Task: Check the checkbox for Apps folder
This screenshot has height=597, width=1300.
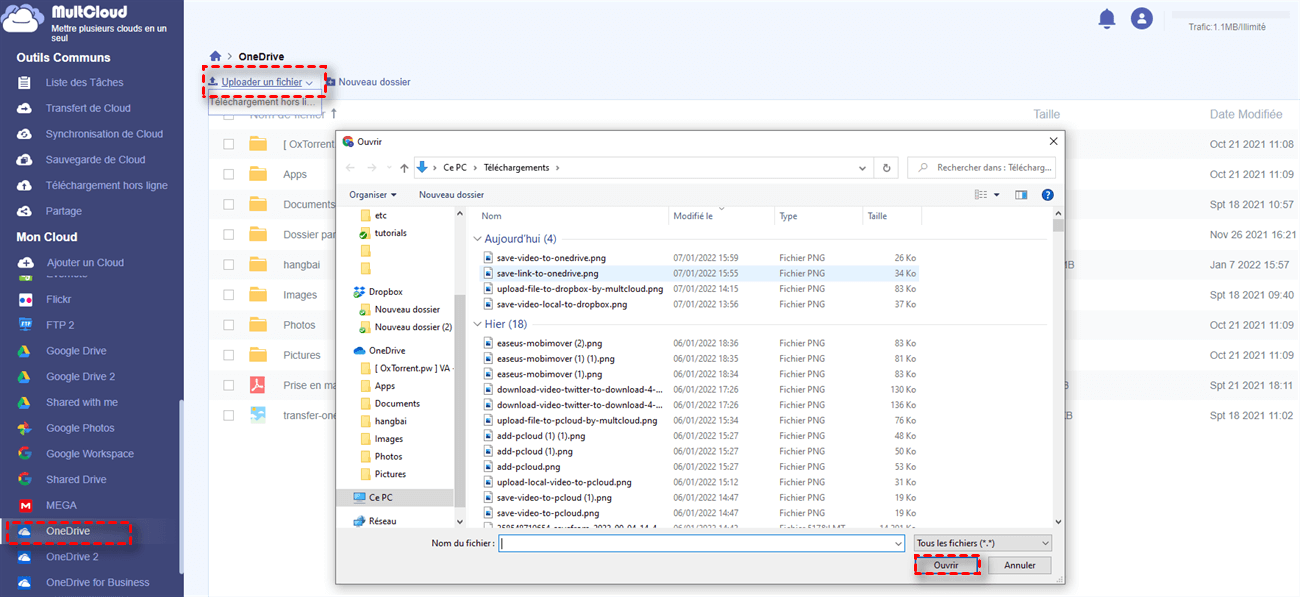Action: pyautogui.click(x=229, y=174)
